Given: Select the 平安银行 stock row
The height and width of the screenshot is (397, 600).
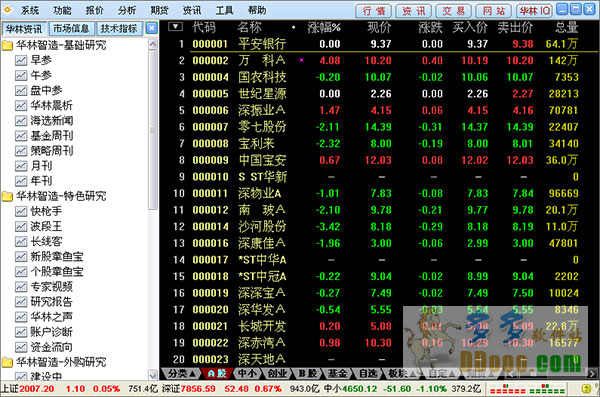Looking at the screenshot, I should coord(379,44).
